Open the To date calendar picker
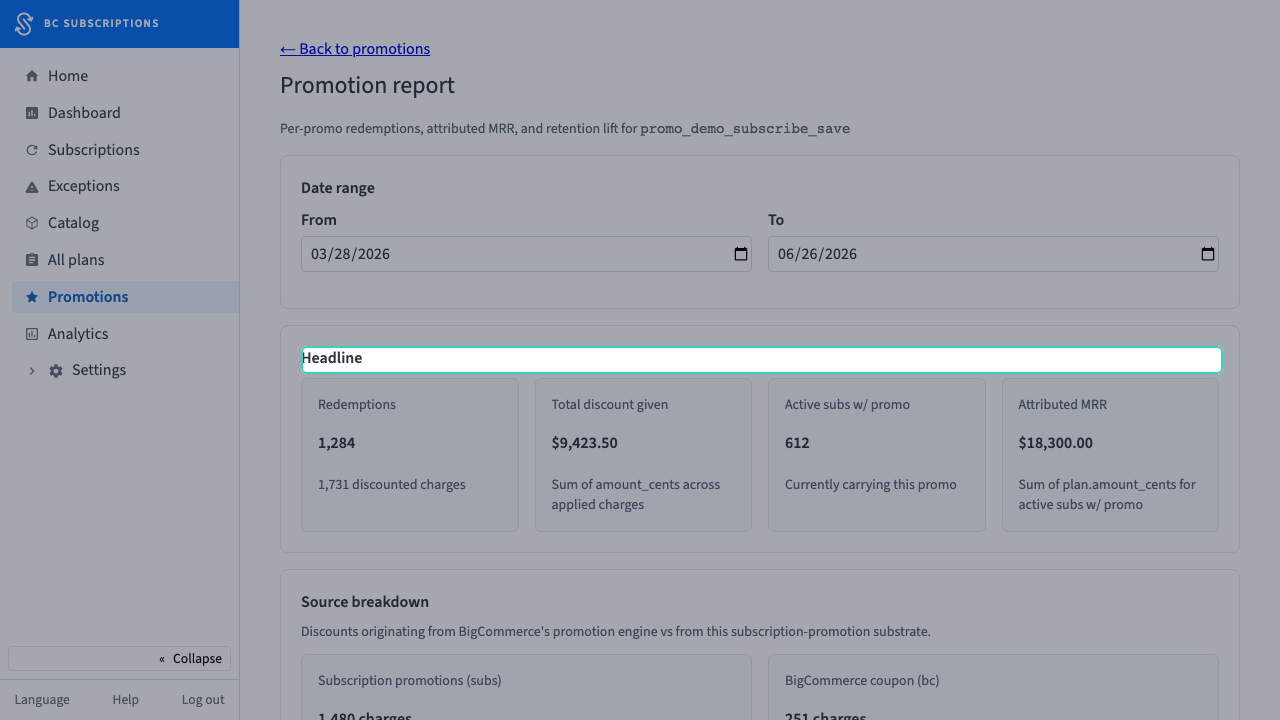The width and height of the screenshot is (1280, 720). coord(1208,254)
